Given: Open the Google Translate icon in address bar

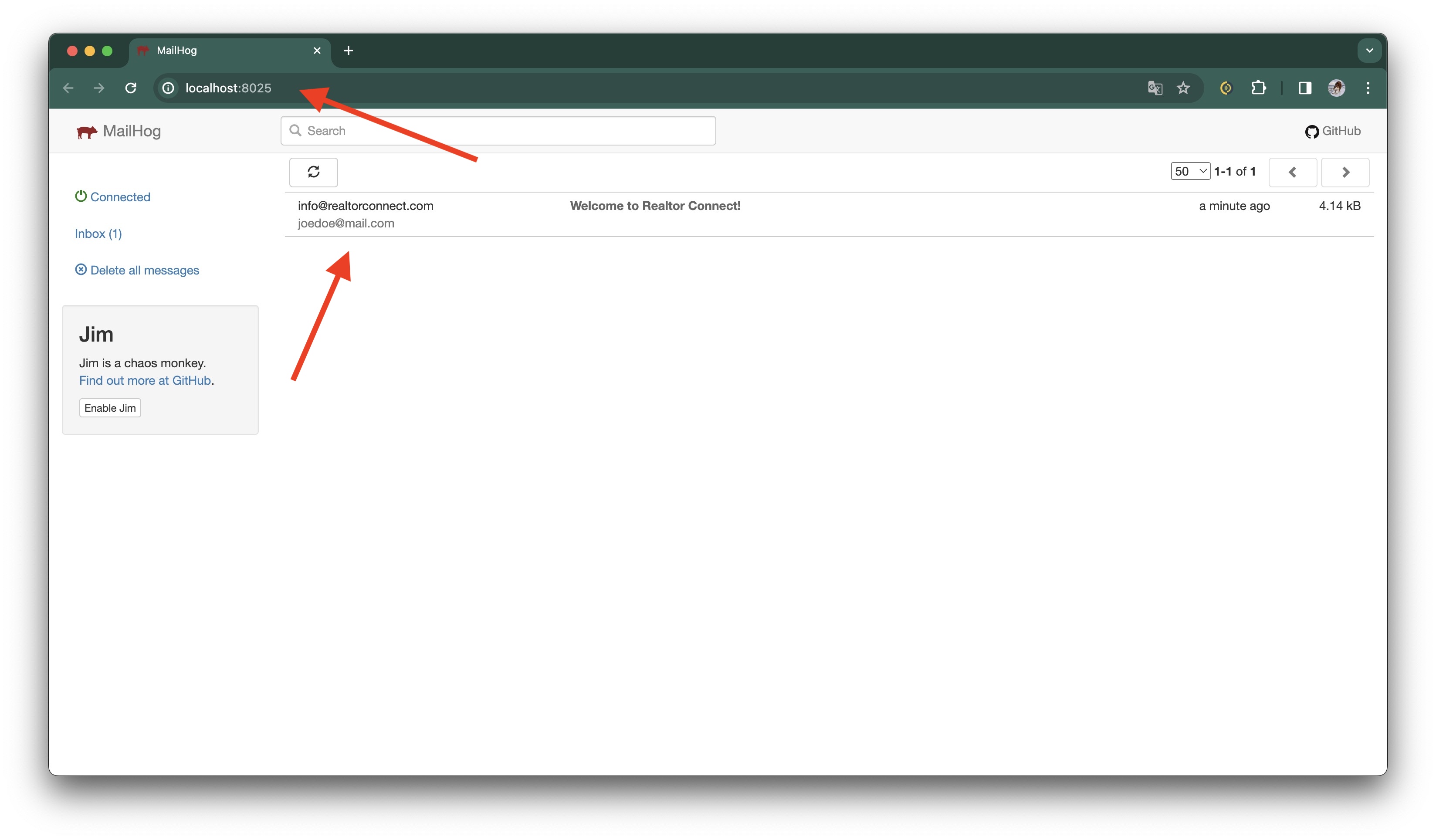Looking at the screenshot, I should [x=1155, y=88].
